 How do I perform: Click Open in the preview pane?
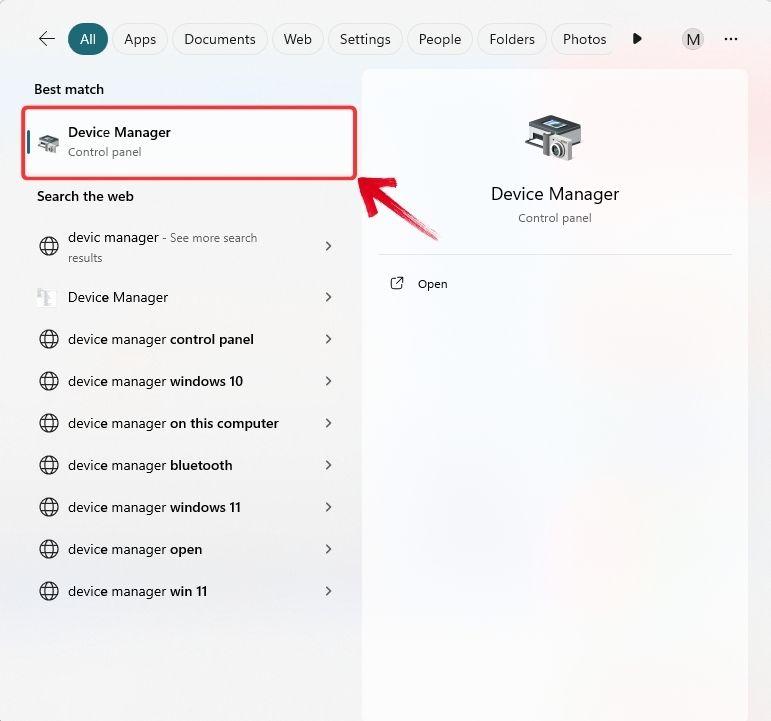tap(432, 284)
